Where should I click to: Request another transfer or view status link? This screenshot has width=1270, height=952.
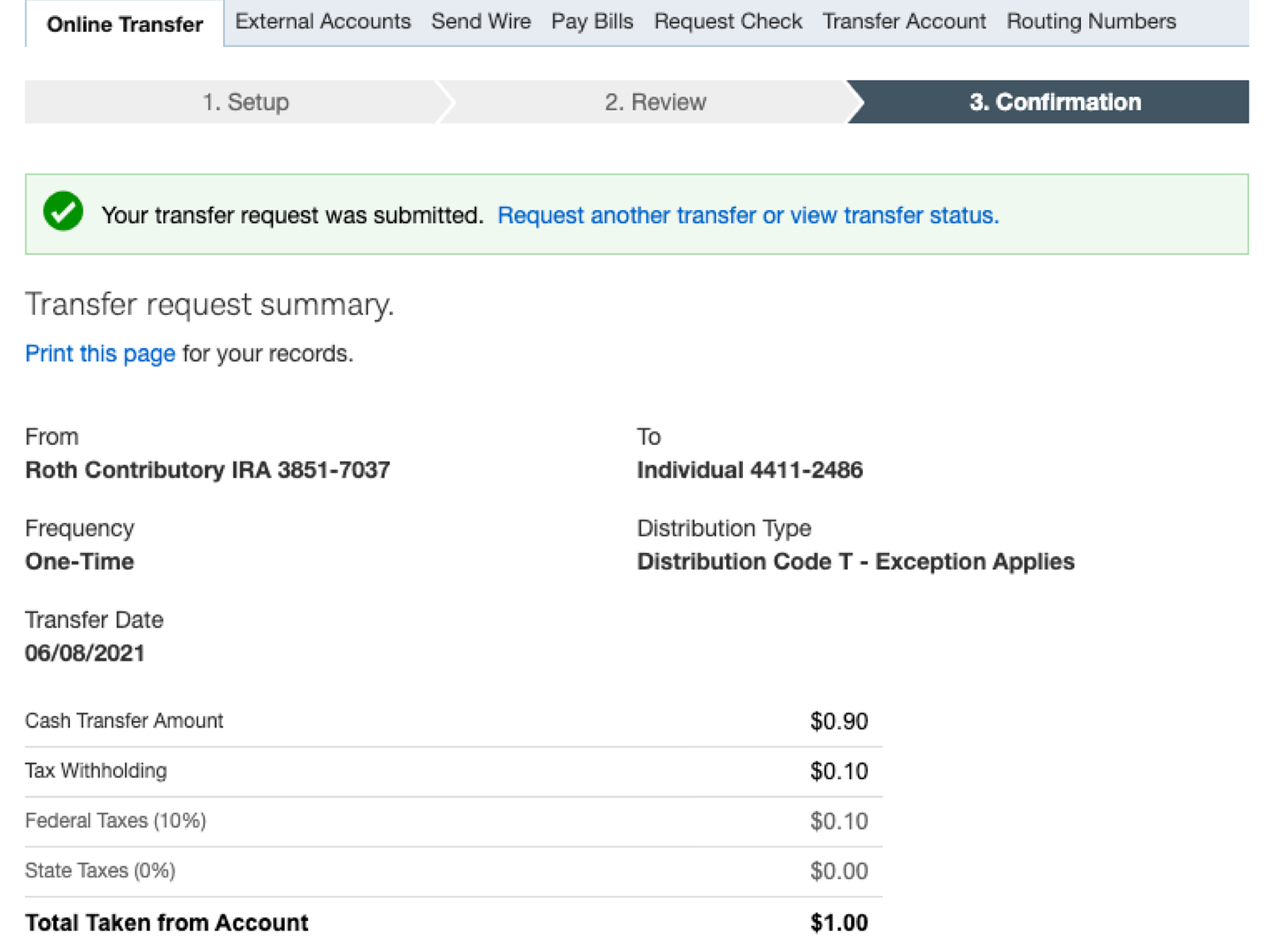(748, 215)
